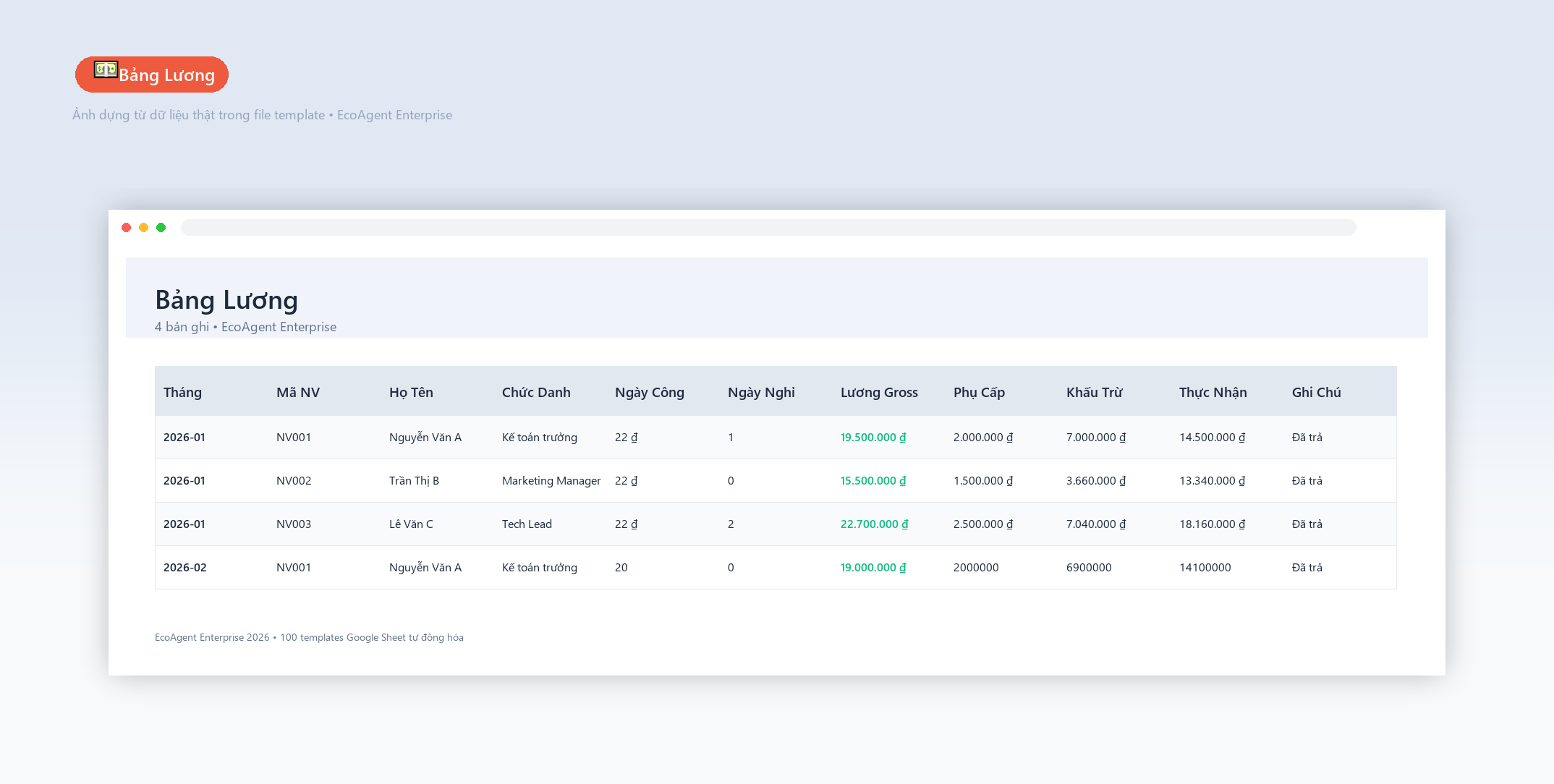Click allowance value 1.500.000 ₫
The height and width of the screenshot is (784, 1554).
click(983, 481)
